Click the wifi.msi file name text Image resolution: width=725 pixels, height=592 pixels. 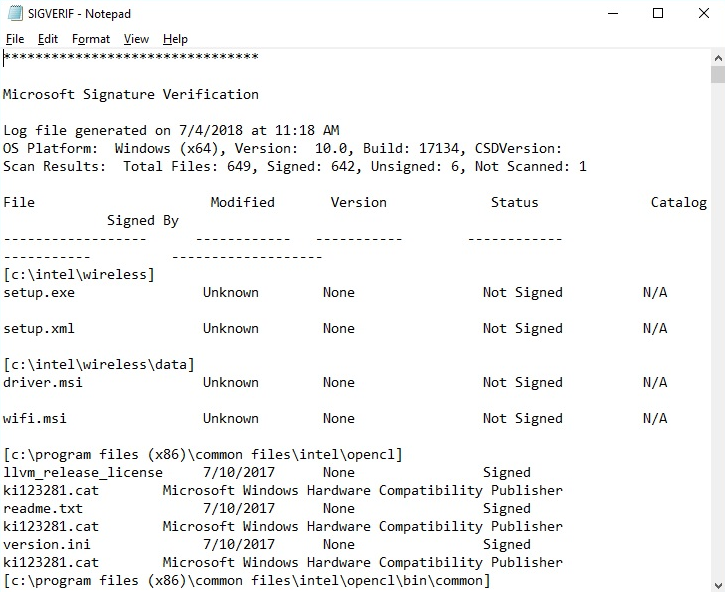[x=35, y=419]
